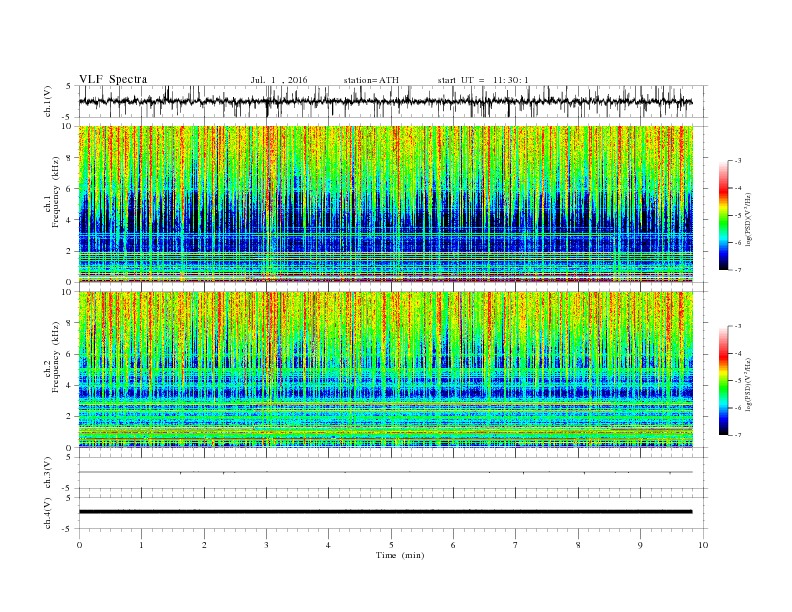The image size is (792, 612).
Task: Click the '-7' tick on ch.2 colorbar
Action: [738, 435]
